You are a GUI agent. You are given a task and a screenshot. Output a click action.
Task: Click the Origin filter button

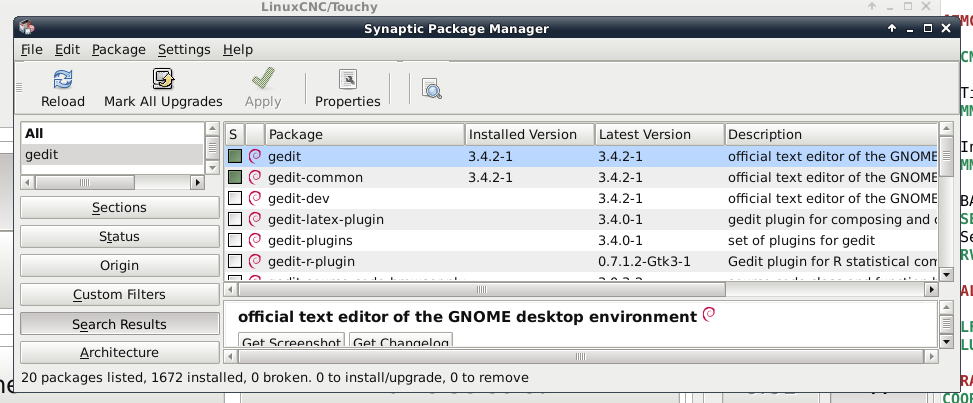pos(120,266)
